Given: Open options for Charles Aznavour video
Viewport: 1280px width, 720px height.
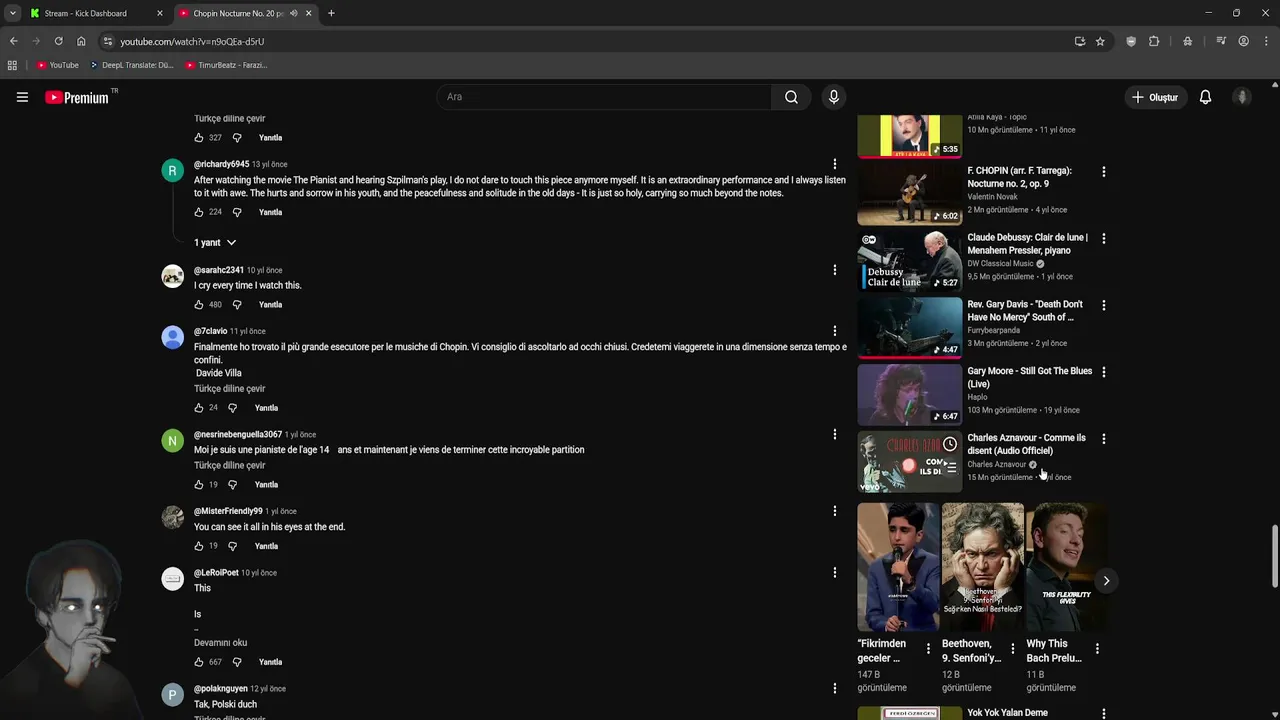Looking at the screenshot, I should pos(1103,439).
